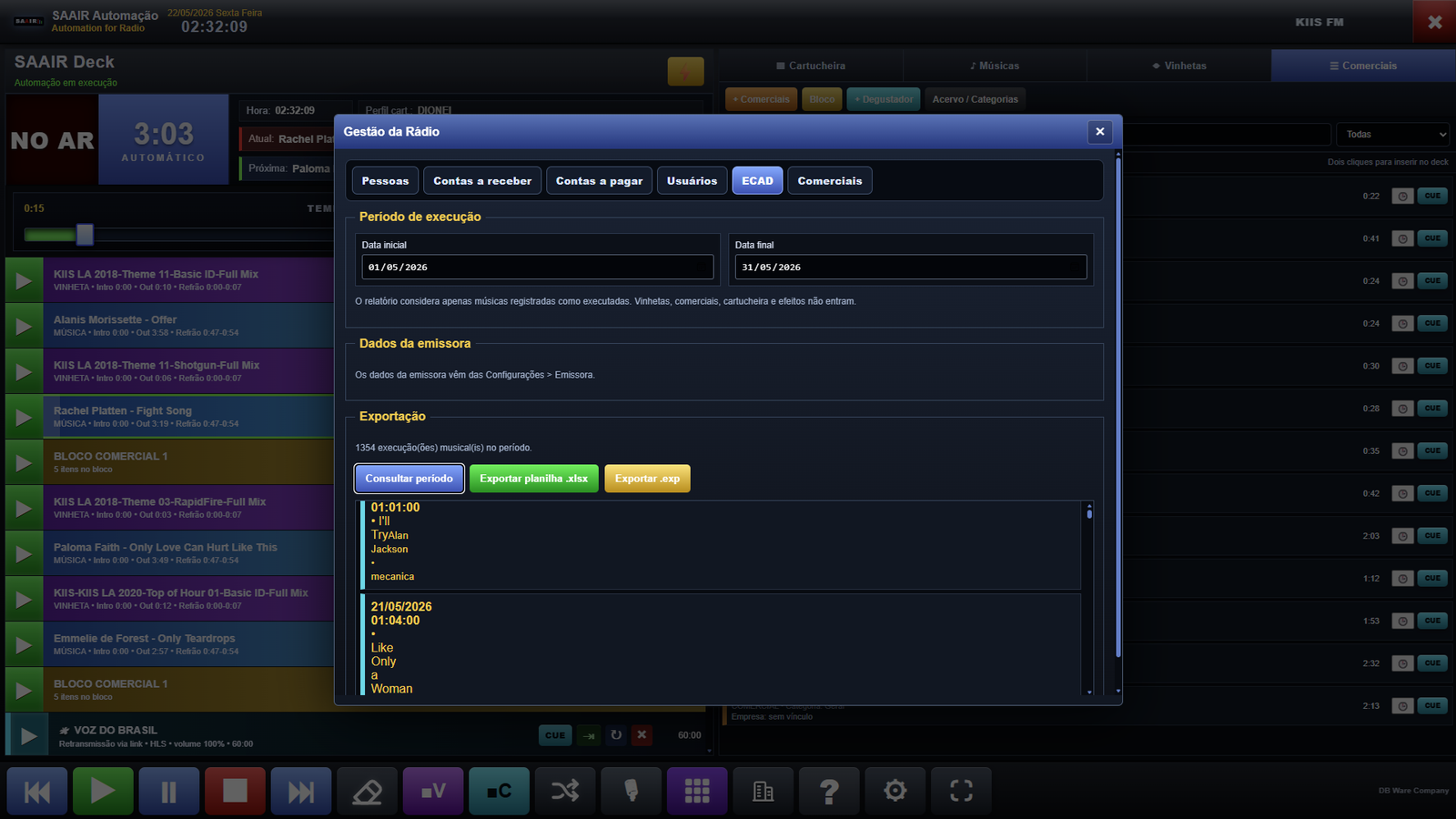This screenshot has width=1456, height=819.
Task: Click the Data final date field
Action: 911,268
